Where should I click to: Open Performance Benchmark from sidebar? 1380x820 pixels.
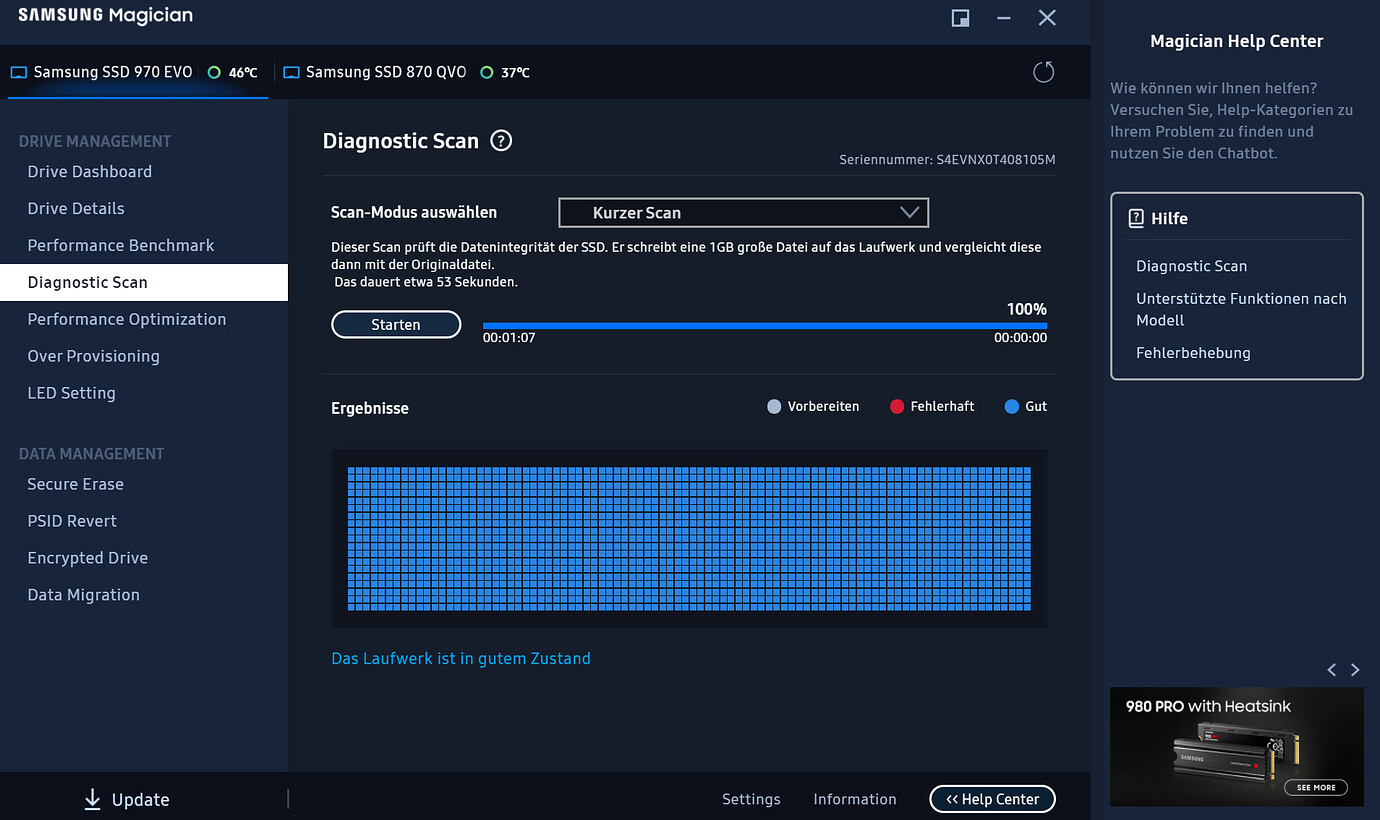[121, 246]
